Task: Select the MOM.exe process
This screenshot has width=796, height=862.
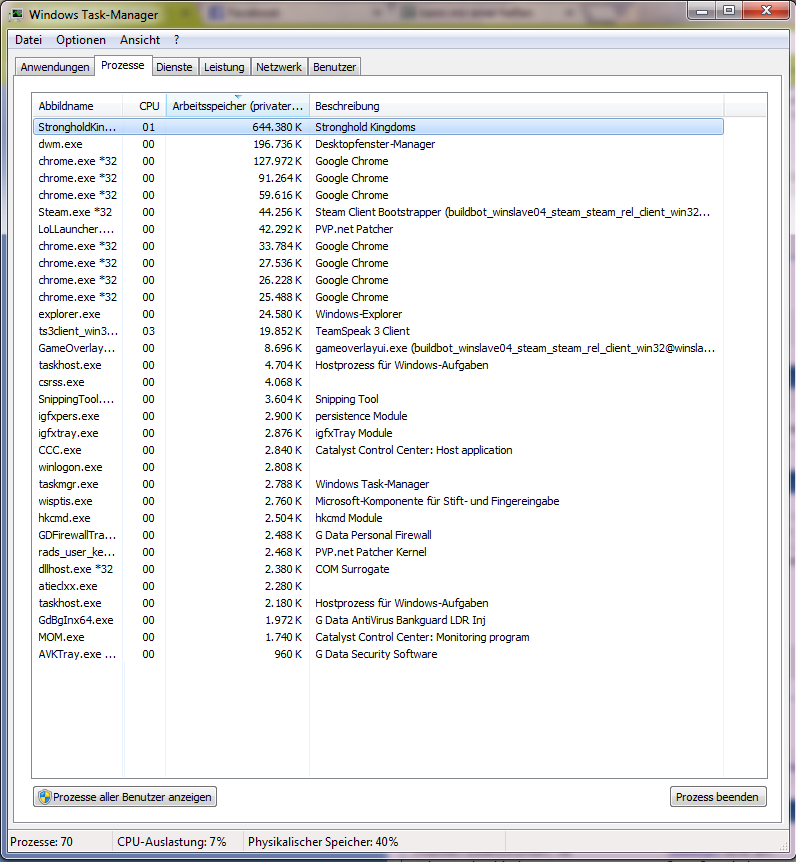Action: (378, 637)
